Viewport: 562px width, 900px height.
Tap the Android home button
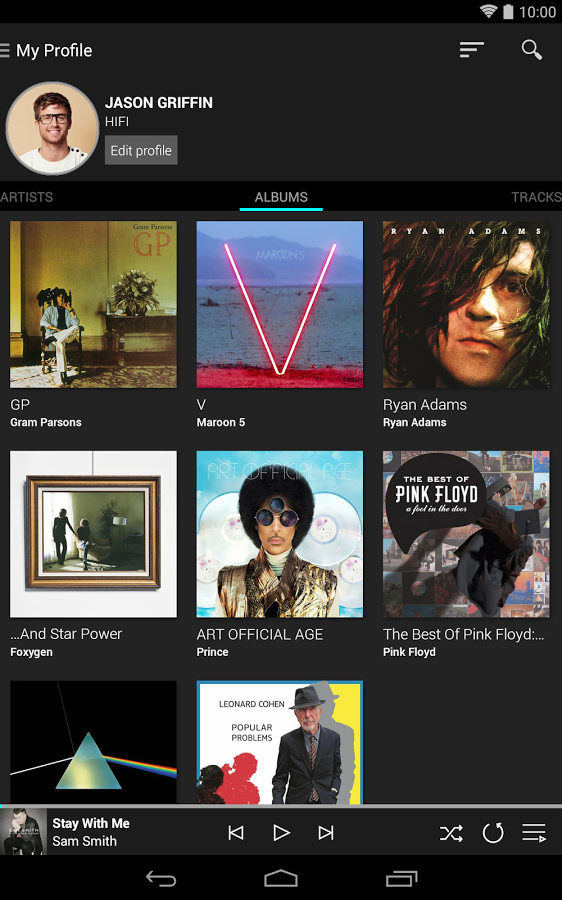click(281, 878)
